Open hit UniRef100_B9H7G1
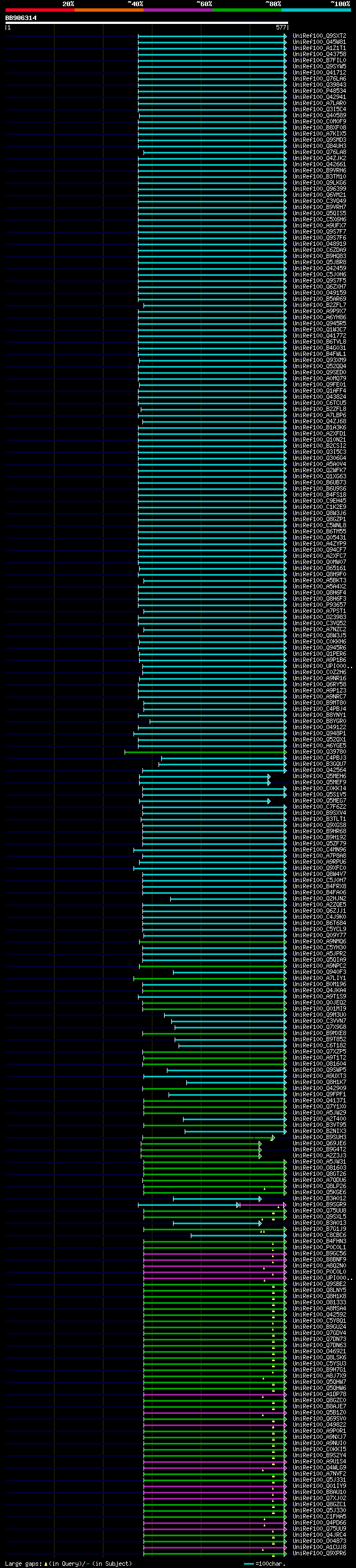The width and height of the screenshot is (356, 1568). (x=319, y=1369)
